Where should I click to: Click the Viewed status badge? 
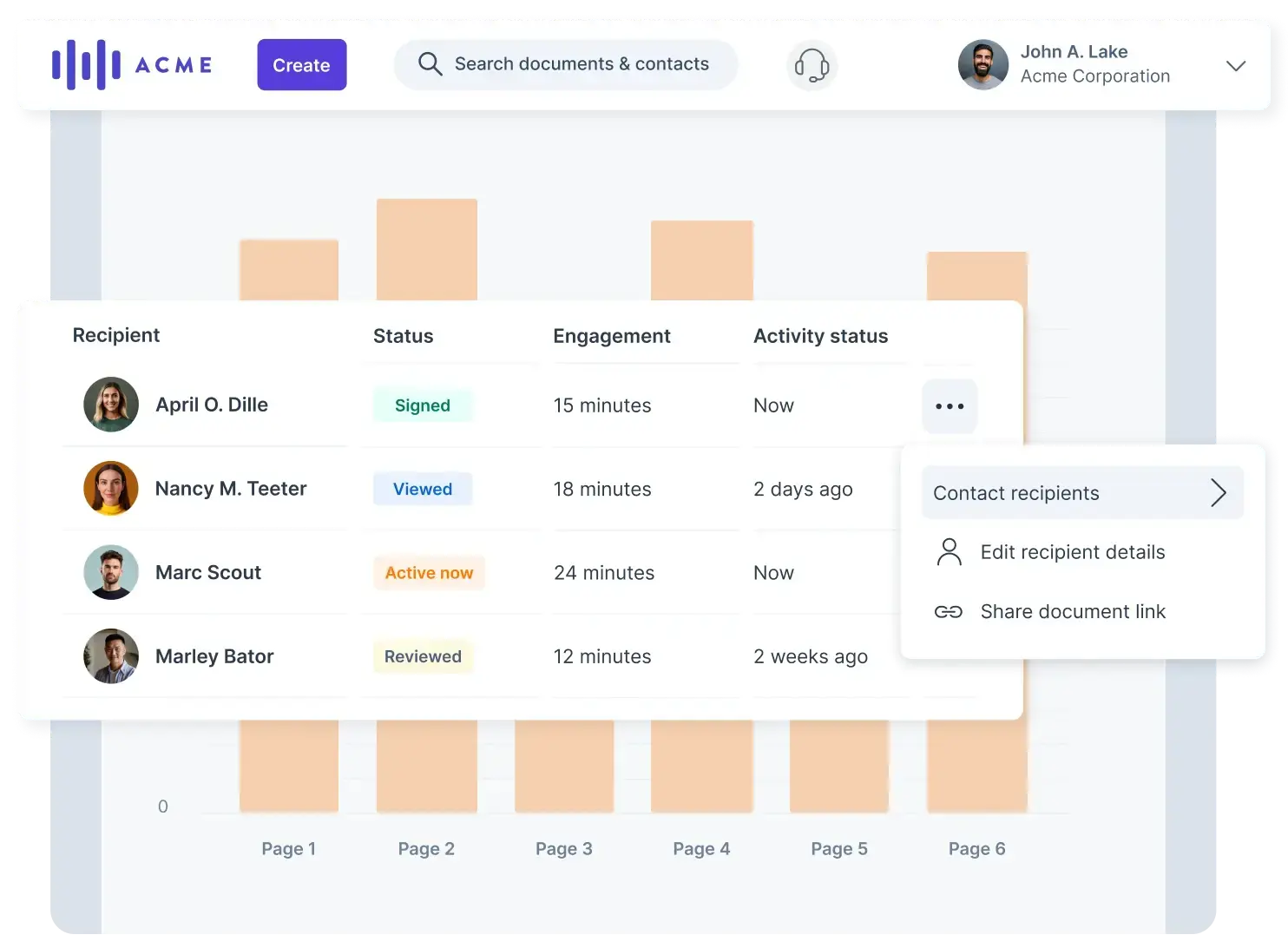point(423,490)
